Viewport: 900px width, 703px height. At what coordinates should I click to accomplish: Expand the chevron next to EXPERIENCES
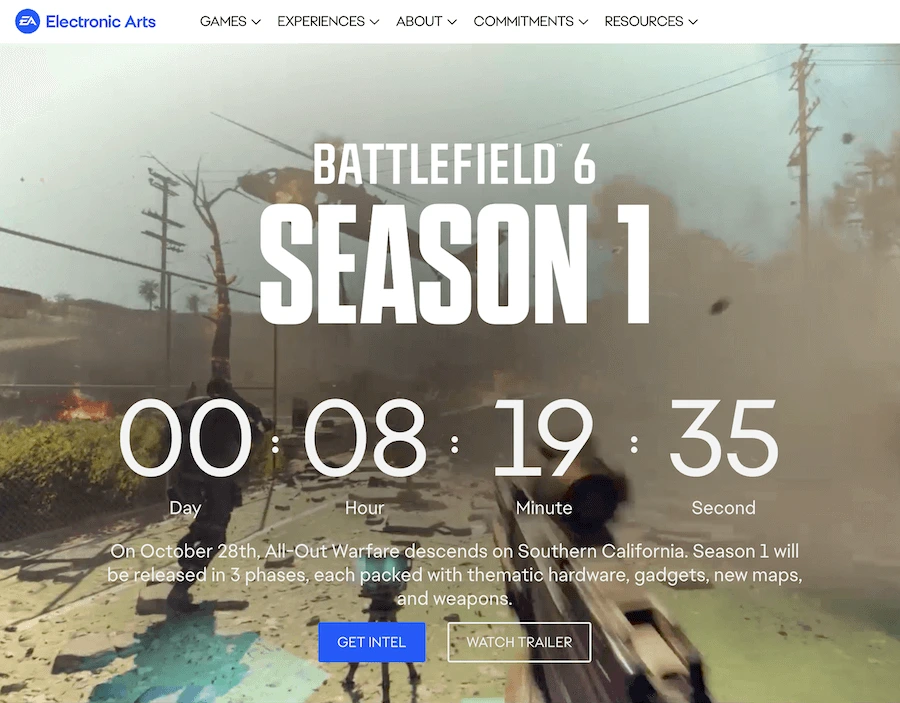click(374, 22)
